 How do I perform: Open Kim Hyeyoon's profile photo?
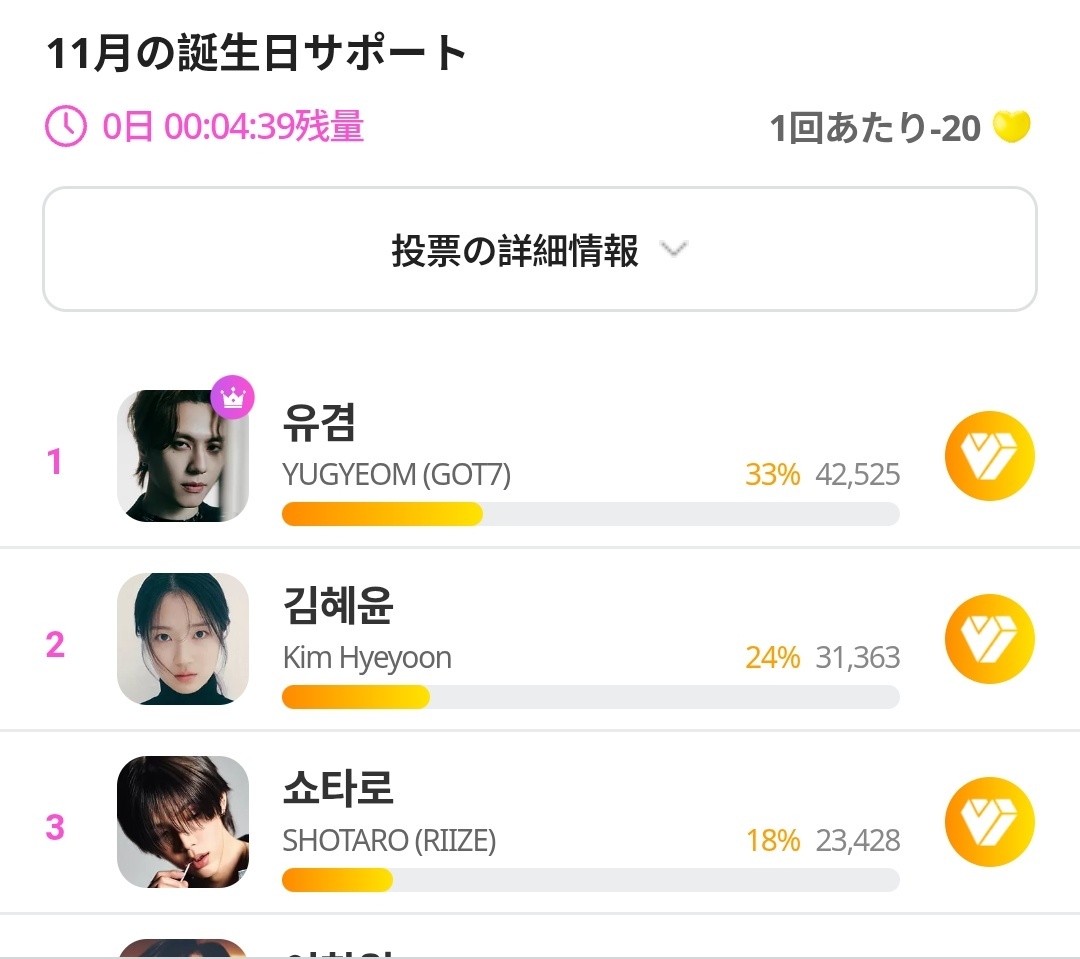click(x=183, y=639)
